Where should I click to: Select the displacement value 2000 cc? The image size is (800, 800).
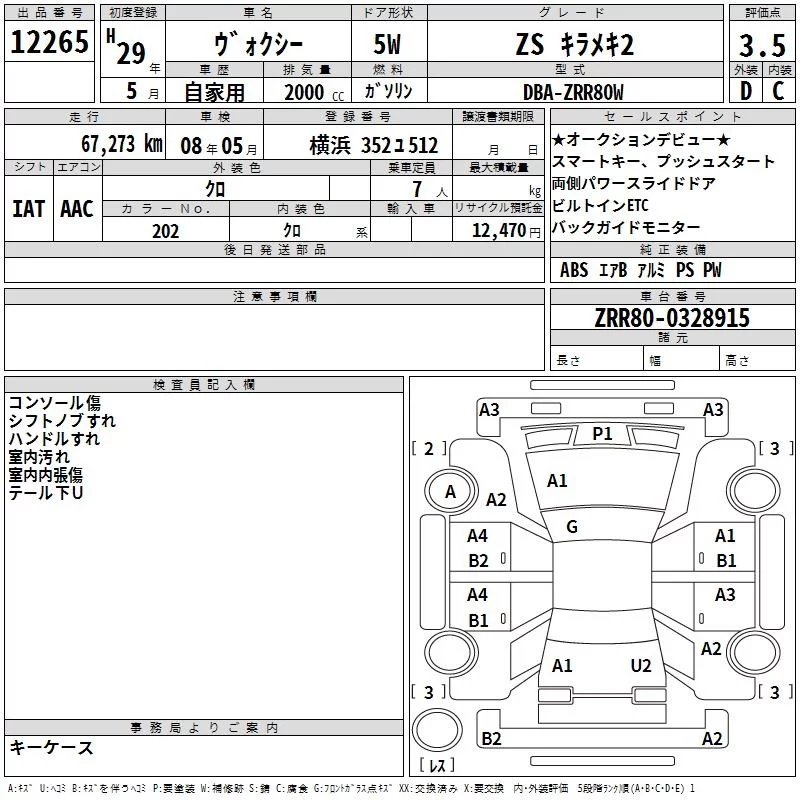coord(314,92)
